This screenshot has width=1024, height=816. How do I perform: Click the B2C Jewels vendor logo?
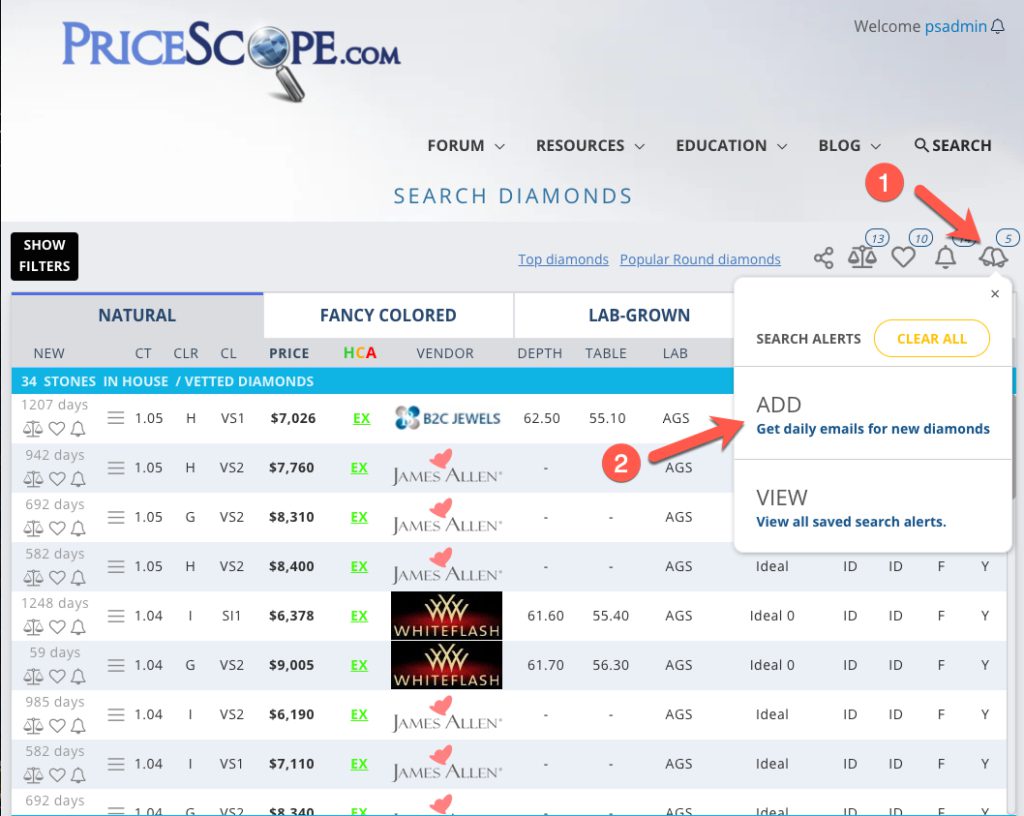point(448,418)
